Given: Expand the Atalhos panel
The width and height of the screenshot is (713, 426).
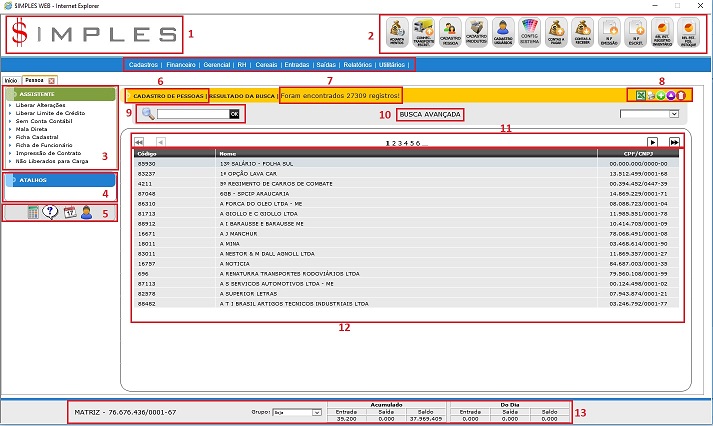Looking at the screenshot, I should pyautogui.click(x=60, y=180).
